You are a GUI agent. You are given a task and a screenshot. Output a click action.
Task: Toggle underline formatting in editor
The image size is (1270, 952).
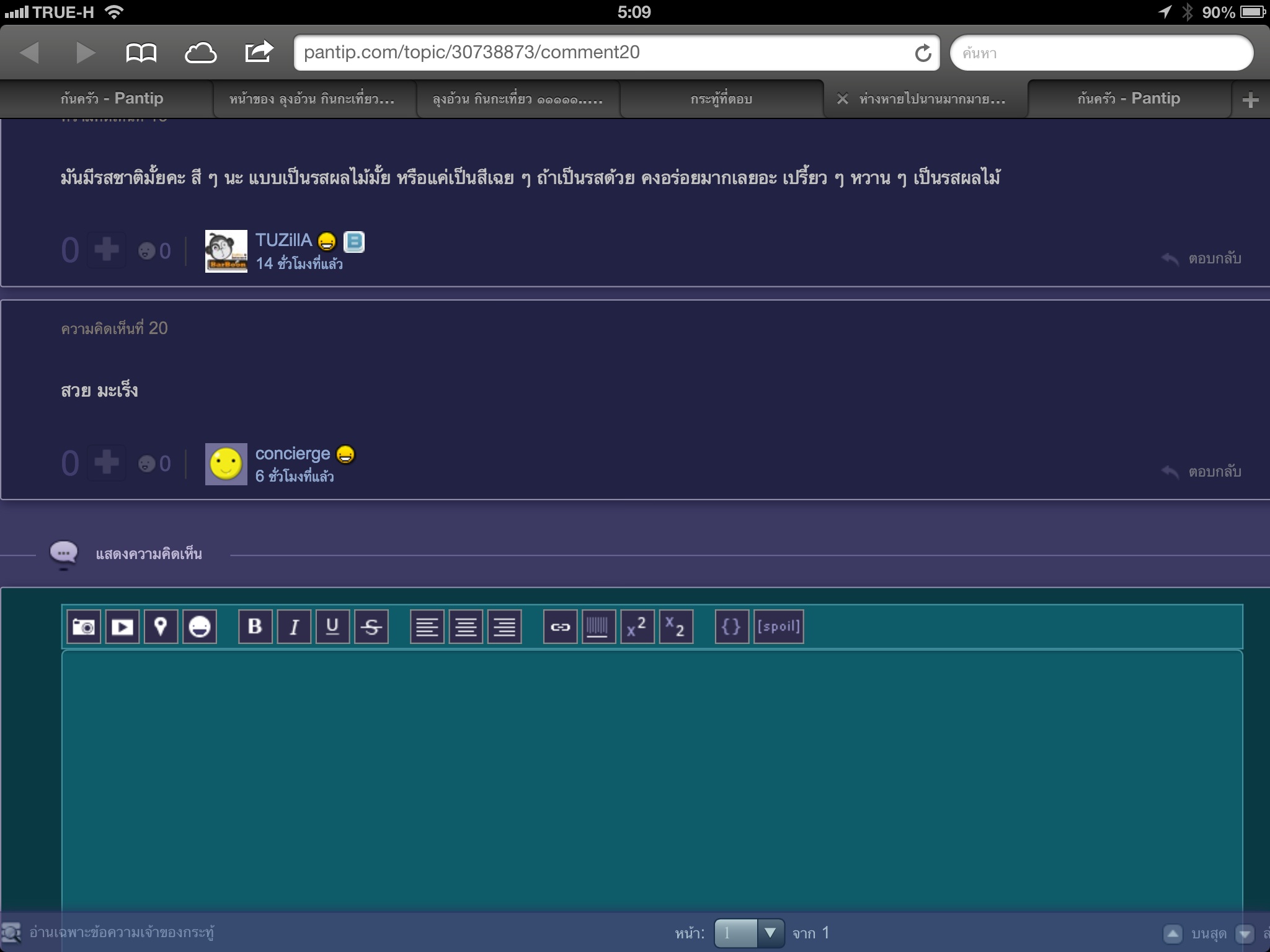(332, 627)
